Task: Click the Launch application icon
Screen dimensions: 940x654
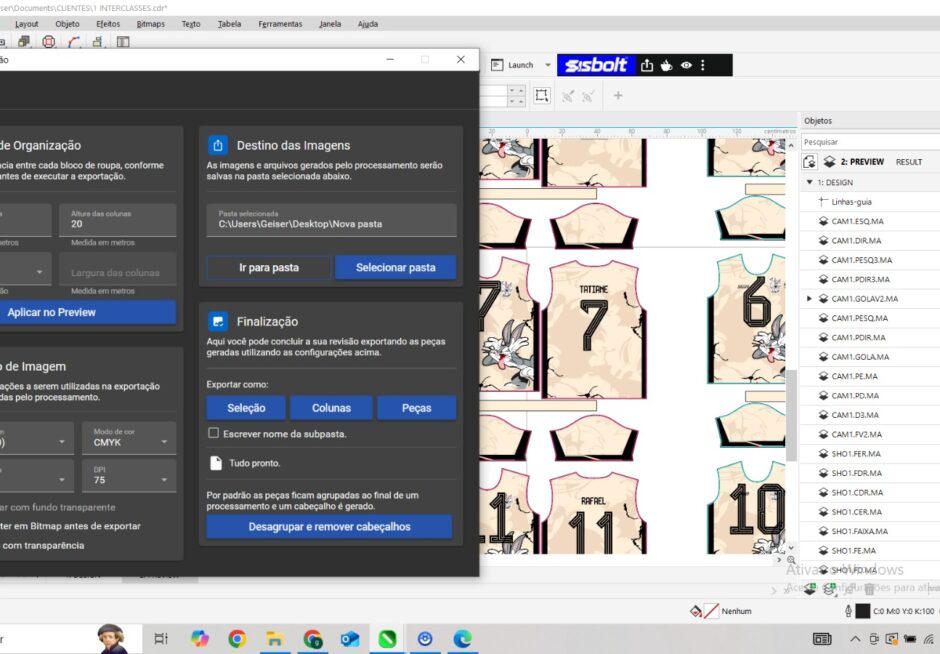Action: 497,65
